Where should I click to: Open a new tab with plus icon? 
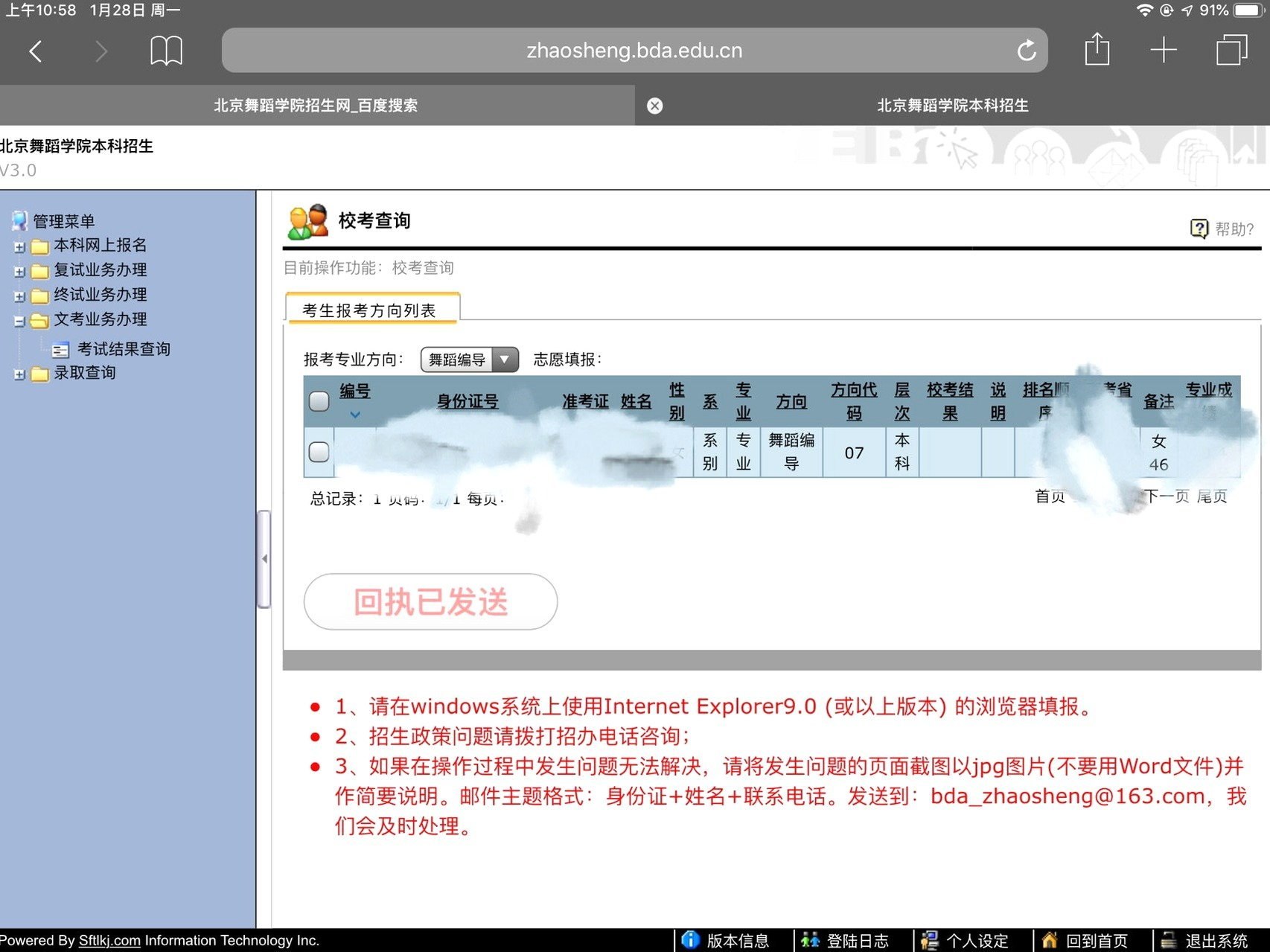pos(1163,51)
